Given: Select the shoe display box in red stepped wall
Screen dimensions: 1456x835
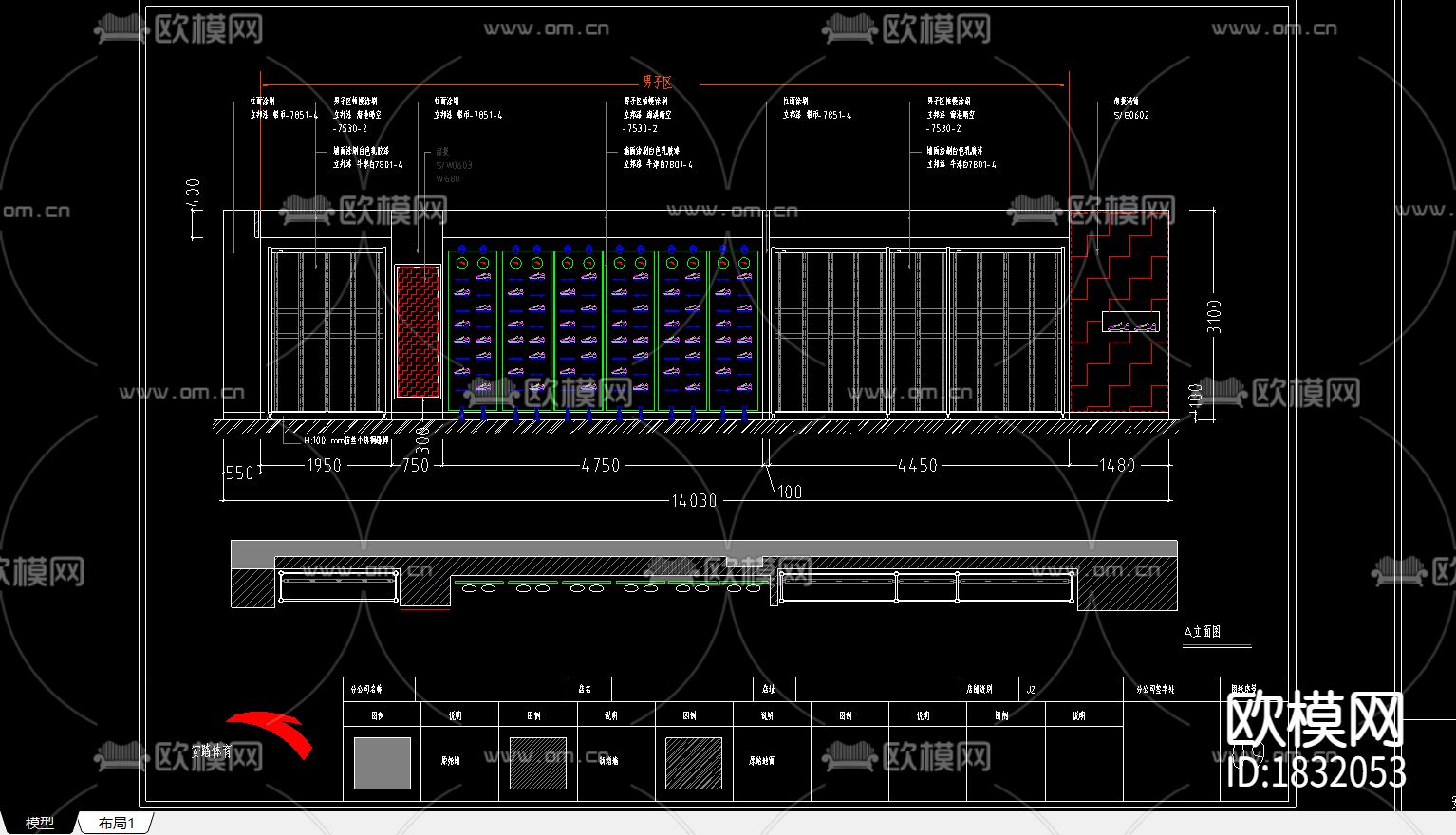Looking at the screenshot, I should coord(1131,323).
